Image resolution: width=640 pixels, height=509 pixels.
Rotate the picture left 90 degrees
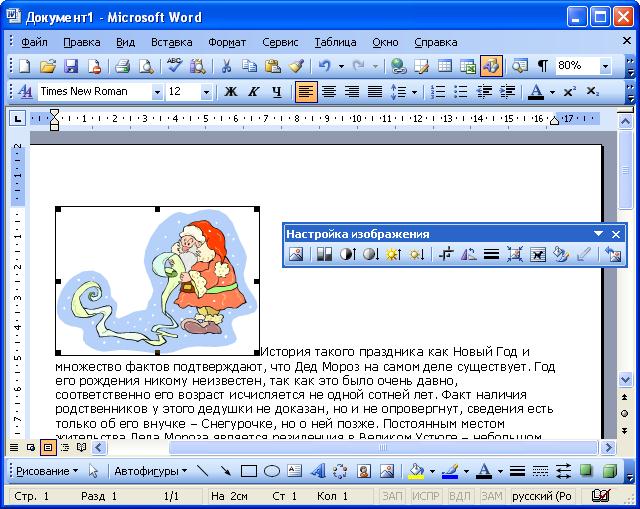coord(469,255)
